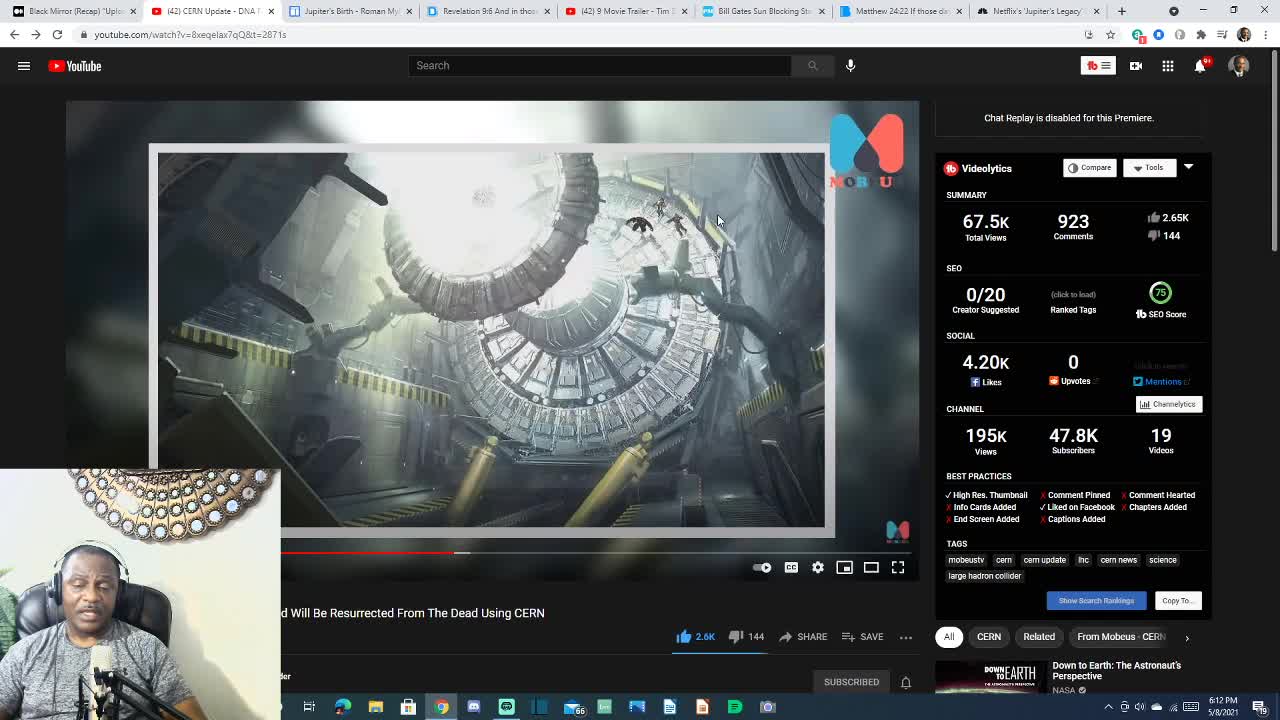The image size is (1280, 720).
Task: Click the browser address bar URL
Action: click(190, 34)
